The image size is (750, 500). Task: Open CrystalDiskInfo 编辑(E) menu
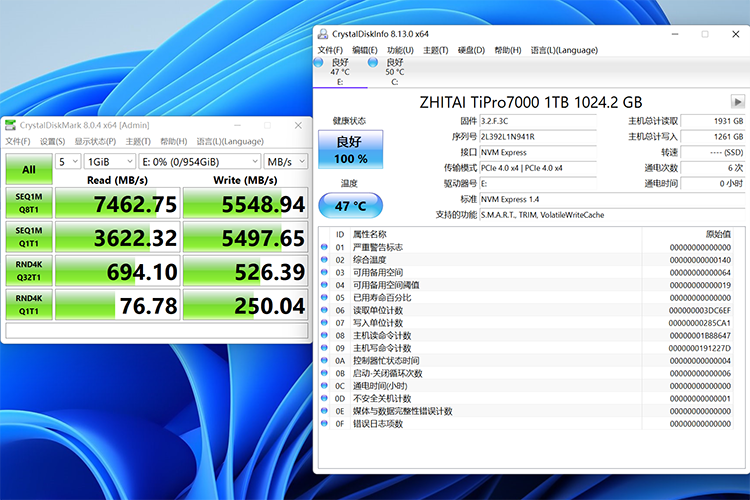[x=364, y=50]
